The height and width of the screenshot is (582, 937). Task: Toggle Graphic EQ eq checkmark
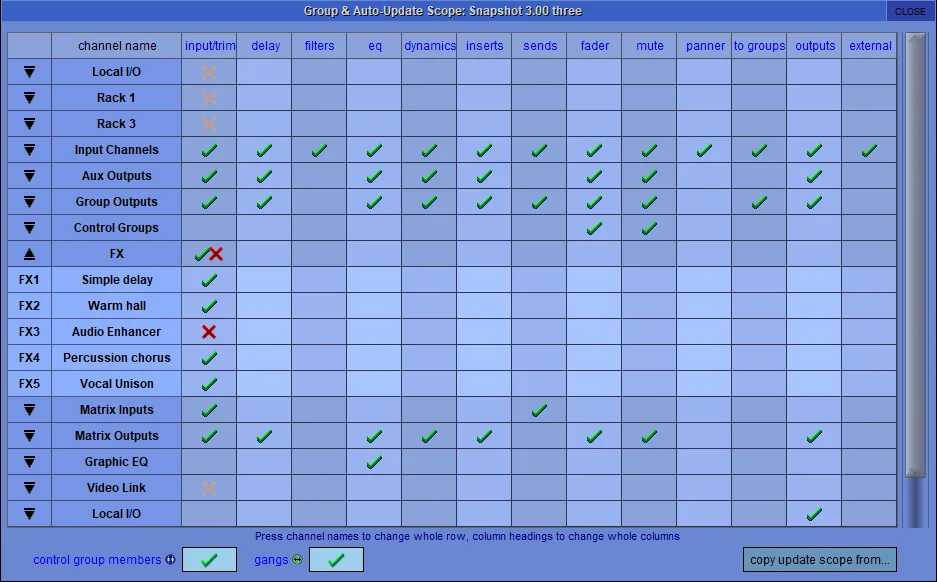[x=375, y=462]
